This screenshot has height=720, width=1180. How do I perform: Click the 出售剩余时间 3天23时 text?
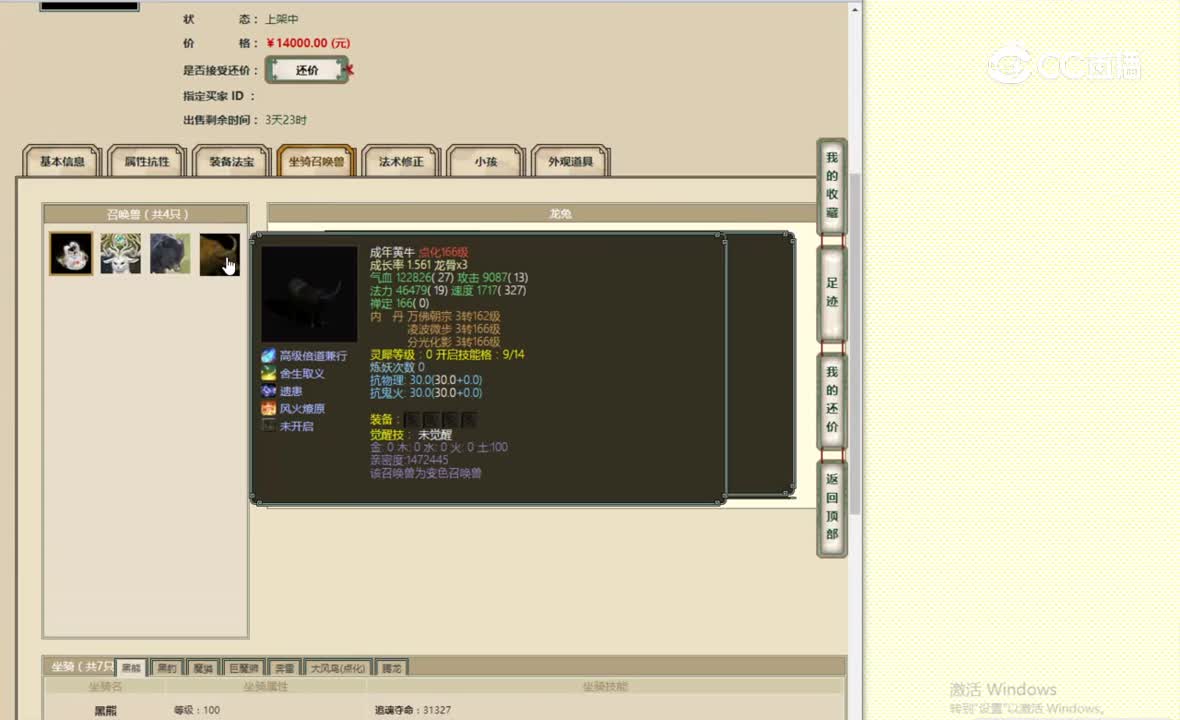(245, 120)
